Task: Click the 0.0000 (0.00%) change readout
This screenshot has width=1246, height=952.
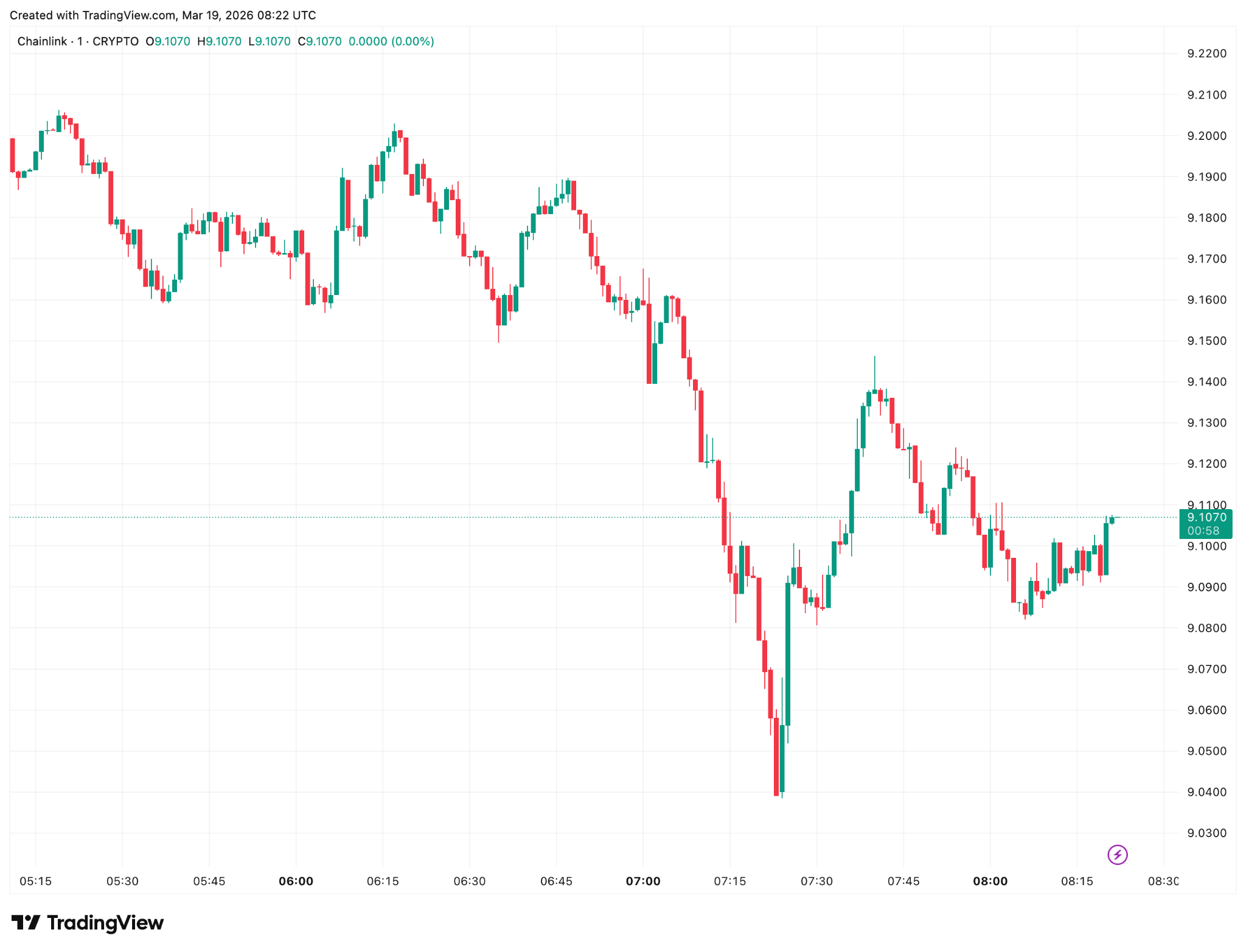Action: point(391,41)
